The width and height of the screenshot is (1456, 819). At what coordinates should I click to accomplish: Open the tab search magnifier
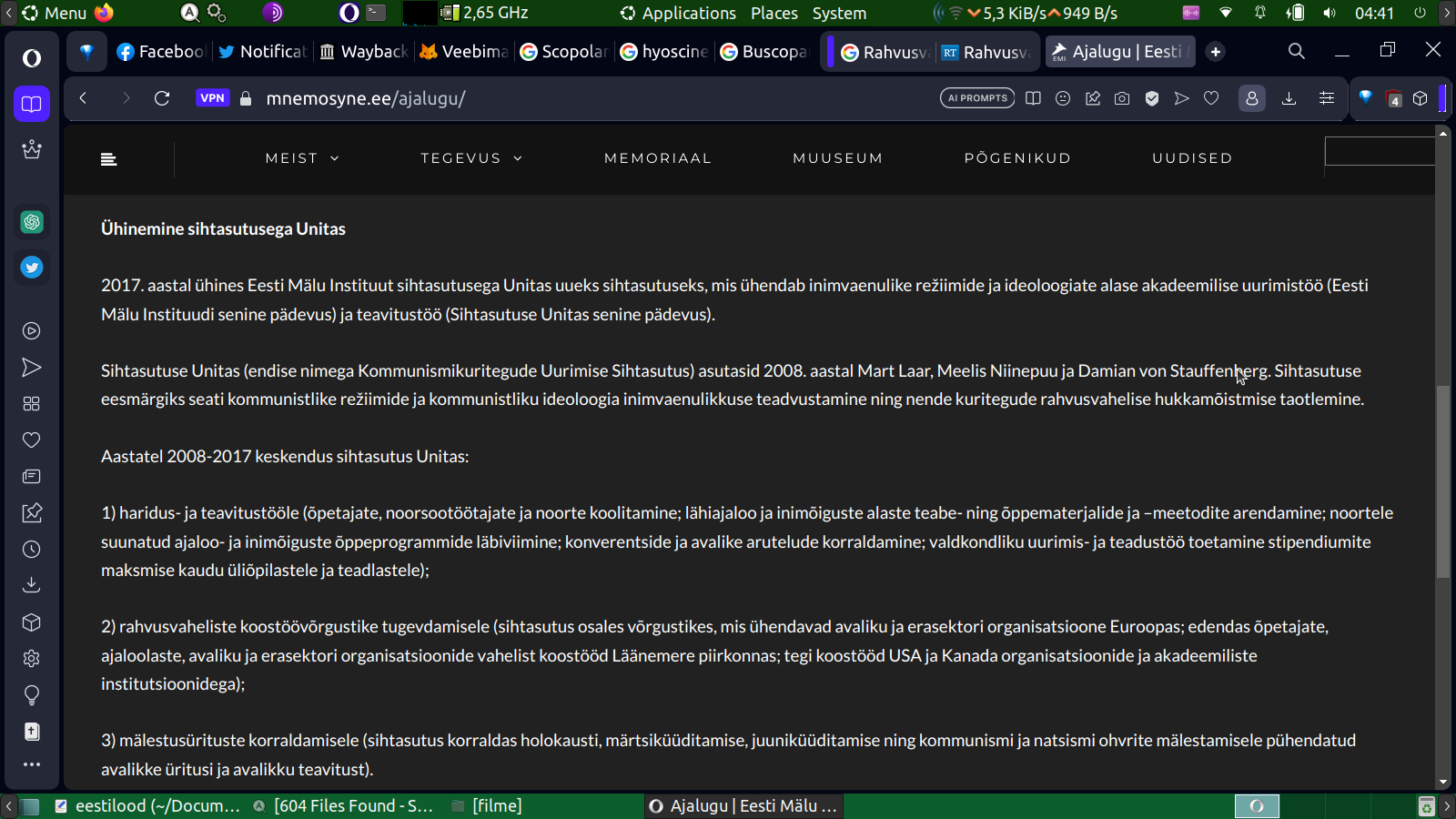click(1297, 51)
